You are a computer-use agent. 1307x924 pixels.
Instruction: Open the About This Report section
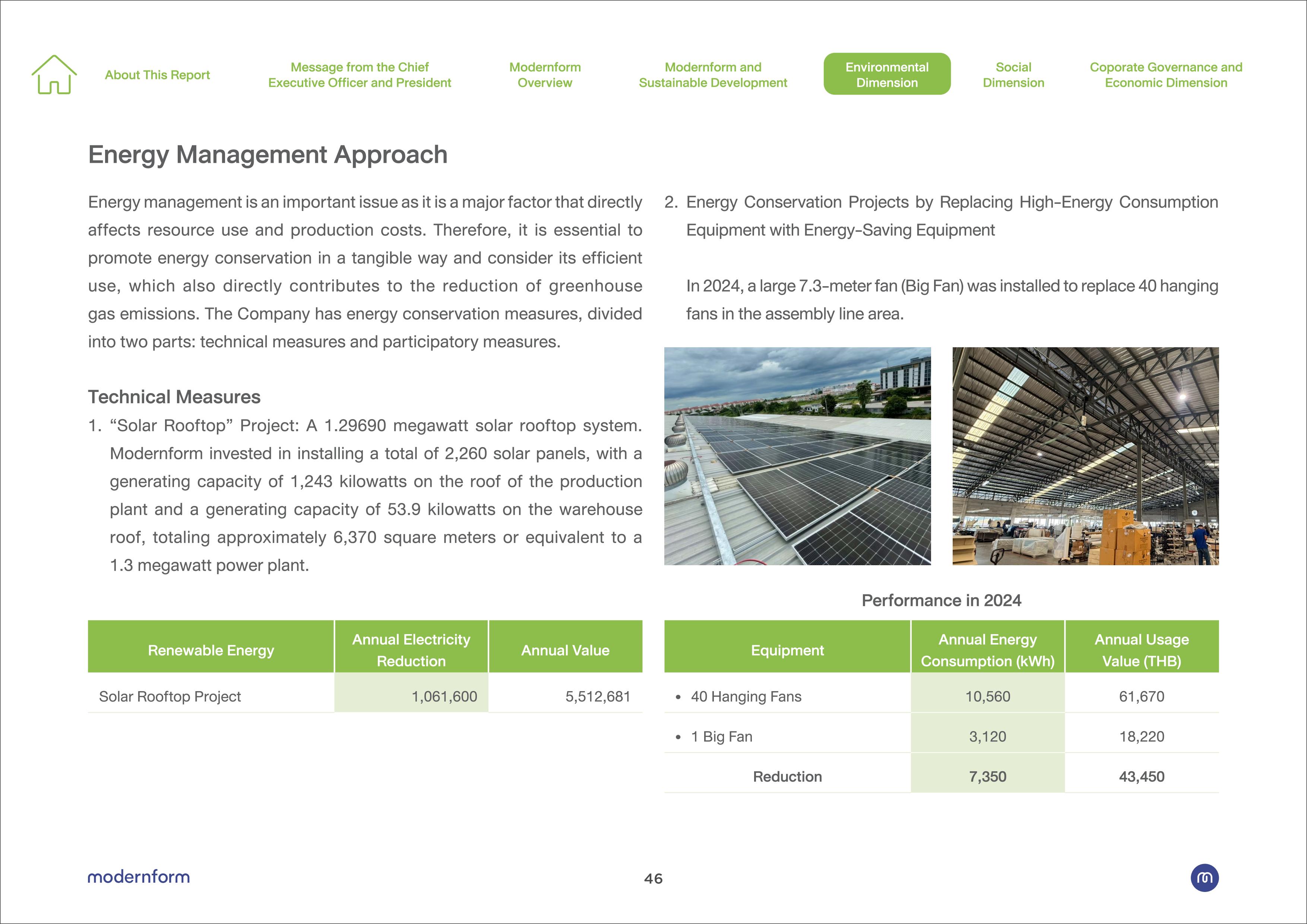click(x=157, y=75)
